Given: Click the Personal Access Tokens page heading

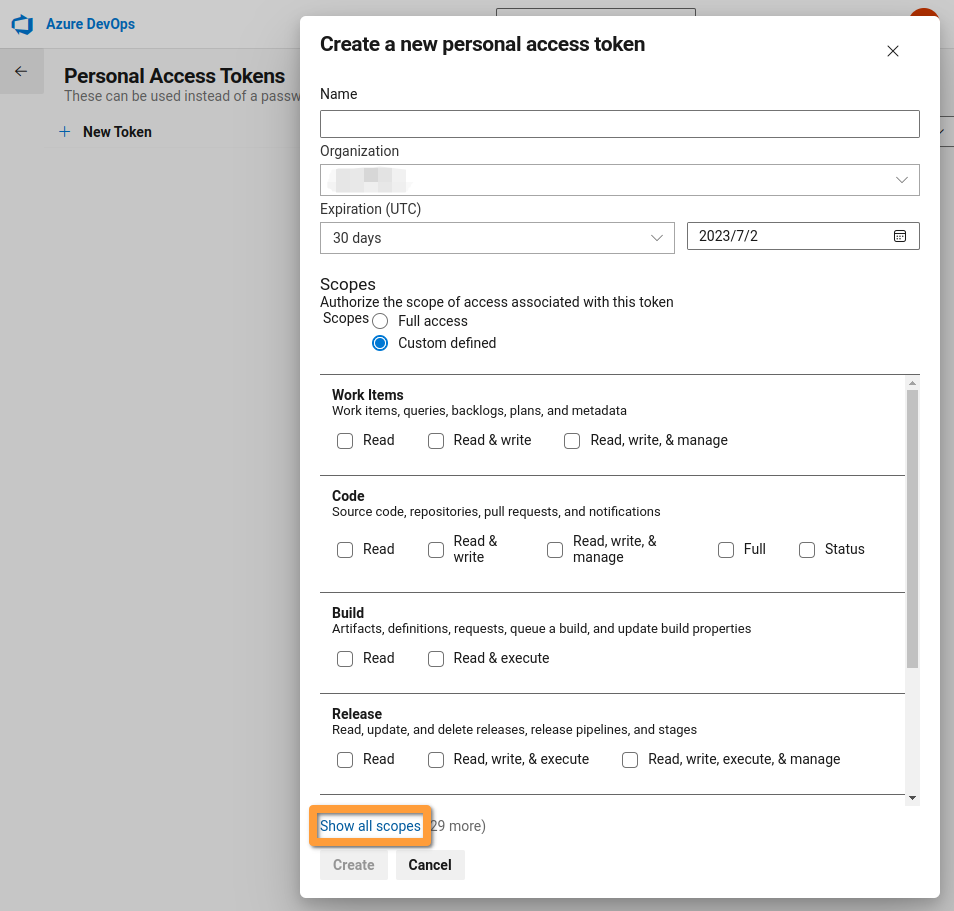Looking at the screenshot, I should [x=175, y=76].
